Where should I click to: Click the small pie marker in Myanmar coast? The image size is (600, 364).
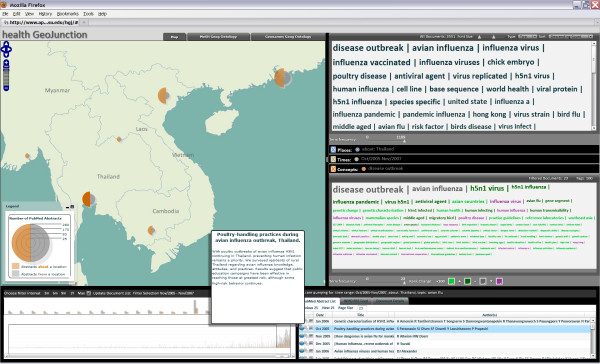click(x=27, y=156)
